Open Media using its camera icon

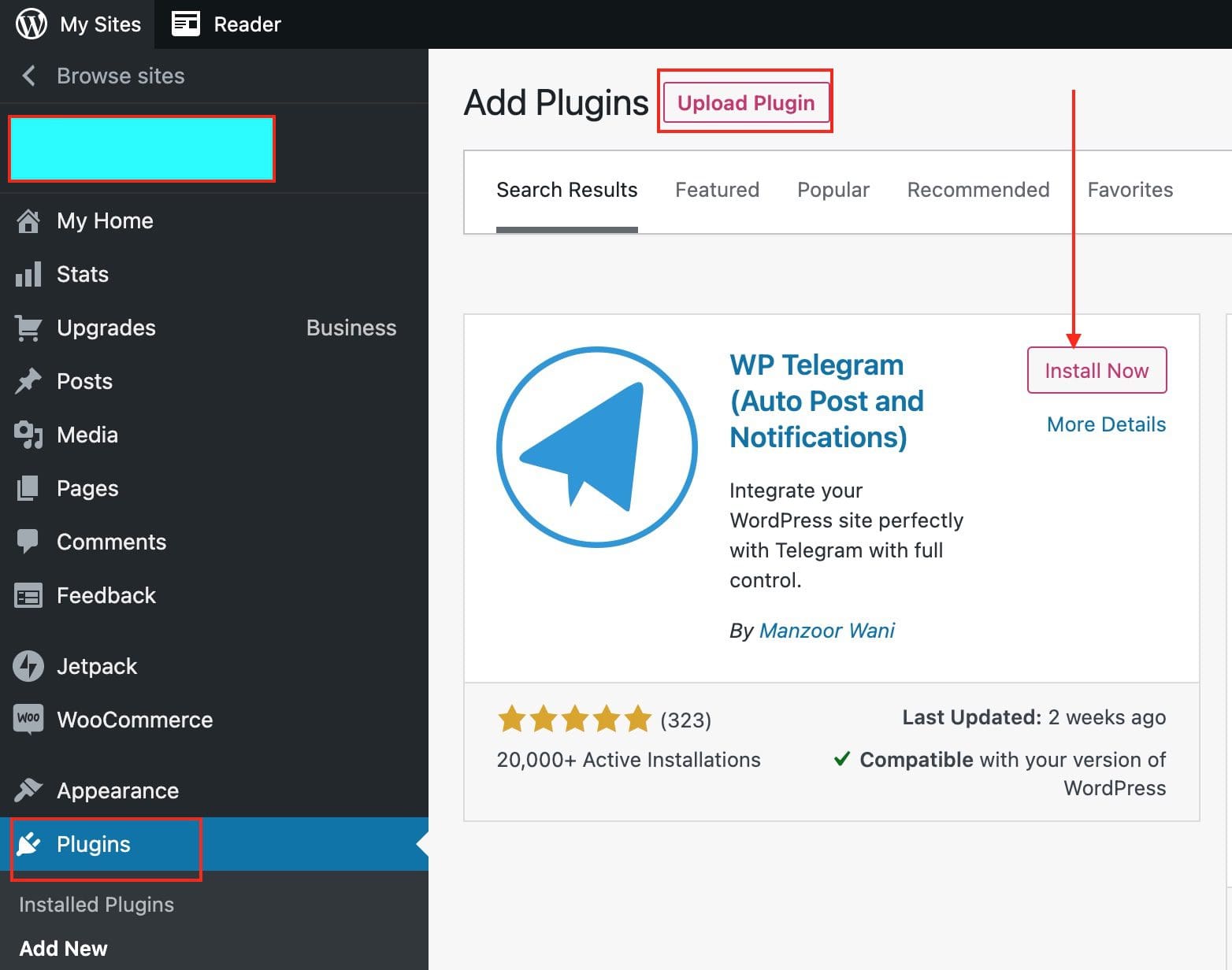point(28,435)
